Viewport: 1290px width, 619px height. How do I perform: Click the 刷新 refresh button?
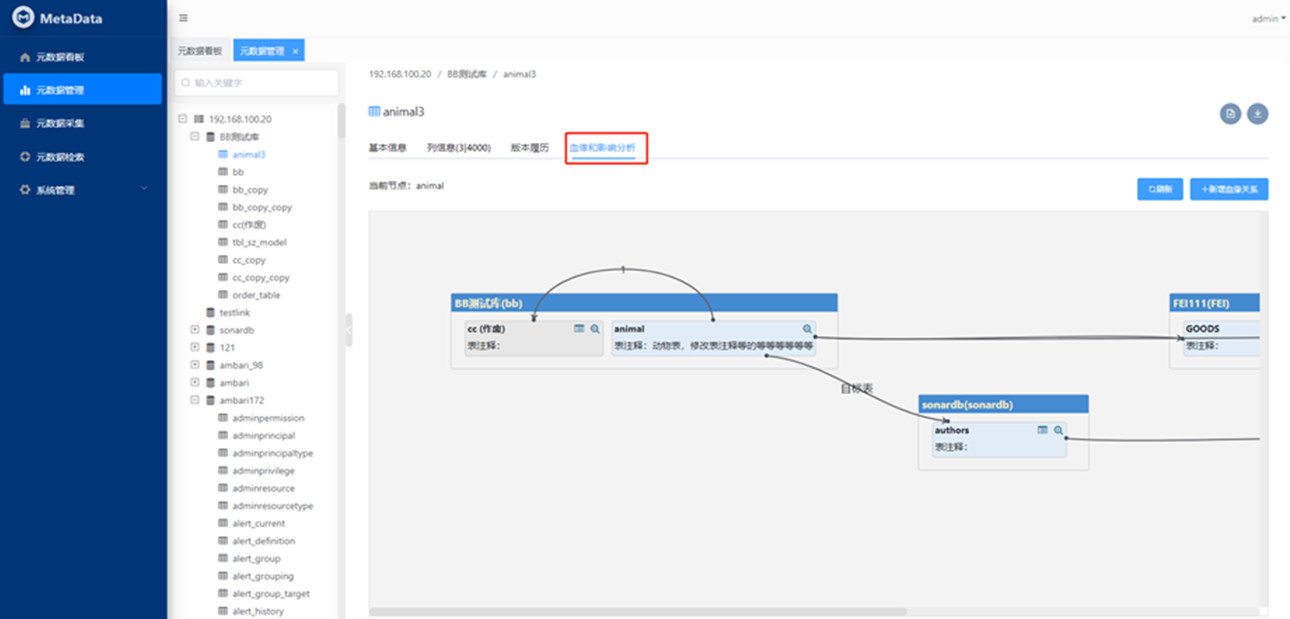pos(1160,189)
